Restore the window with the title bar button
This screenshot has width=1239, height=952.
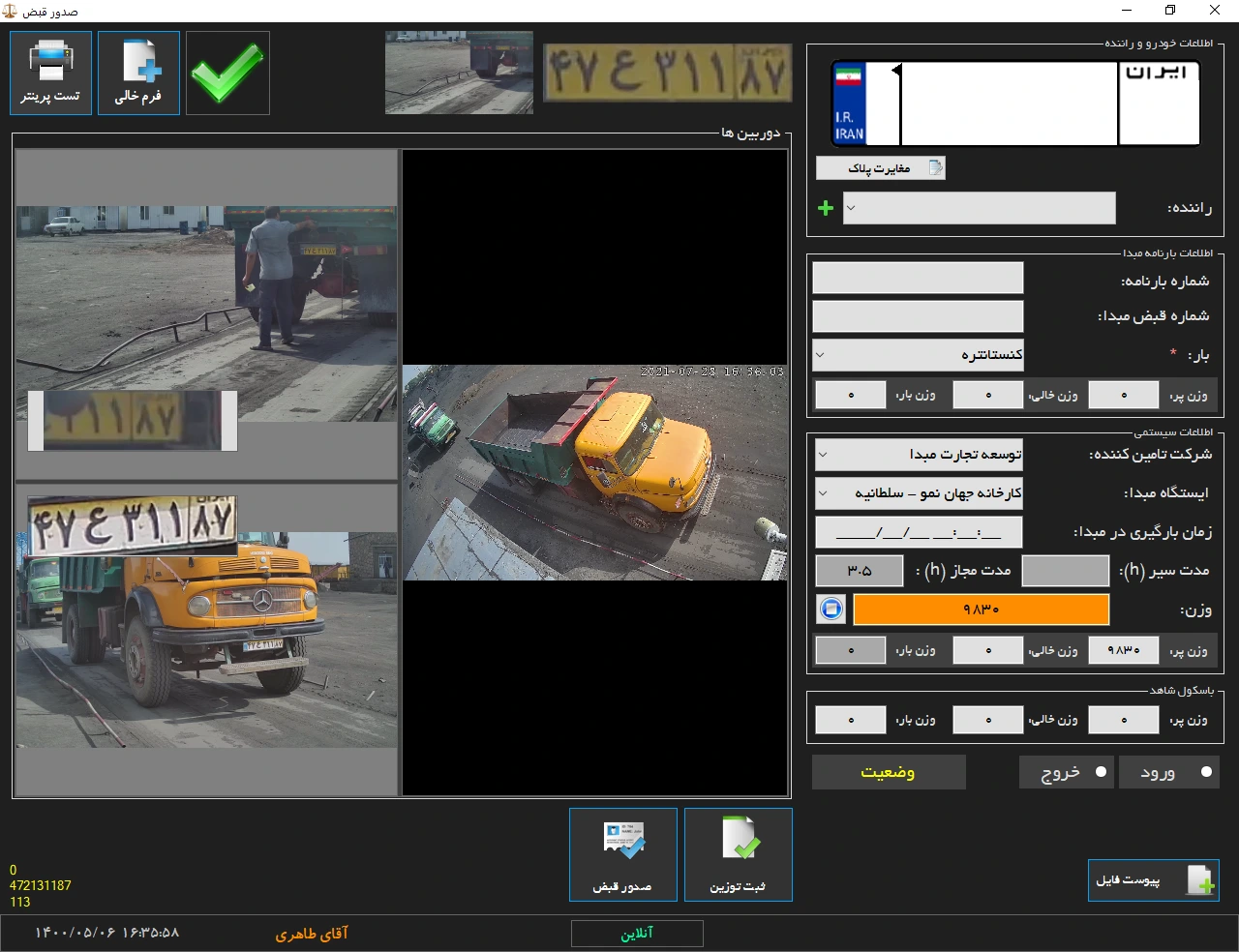(1170, 10)
